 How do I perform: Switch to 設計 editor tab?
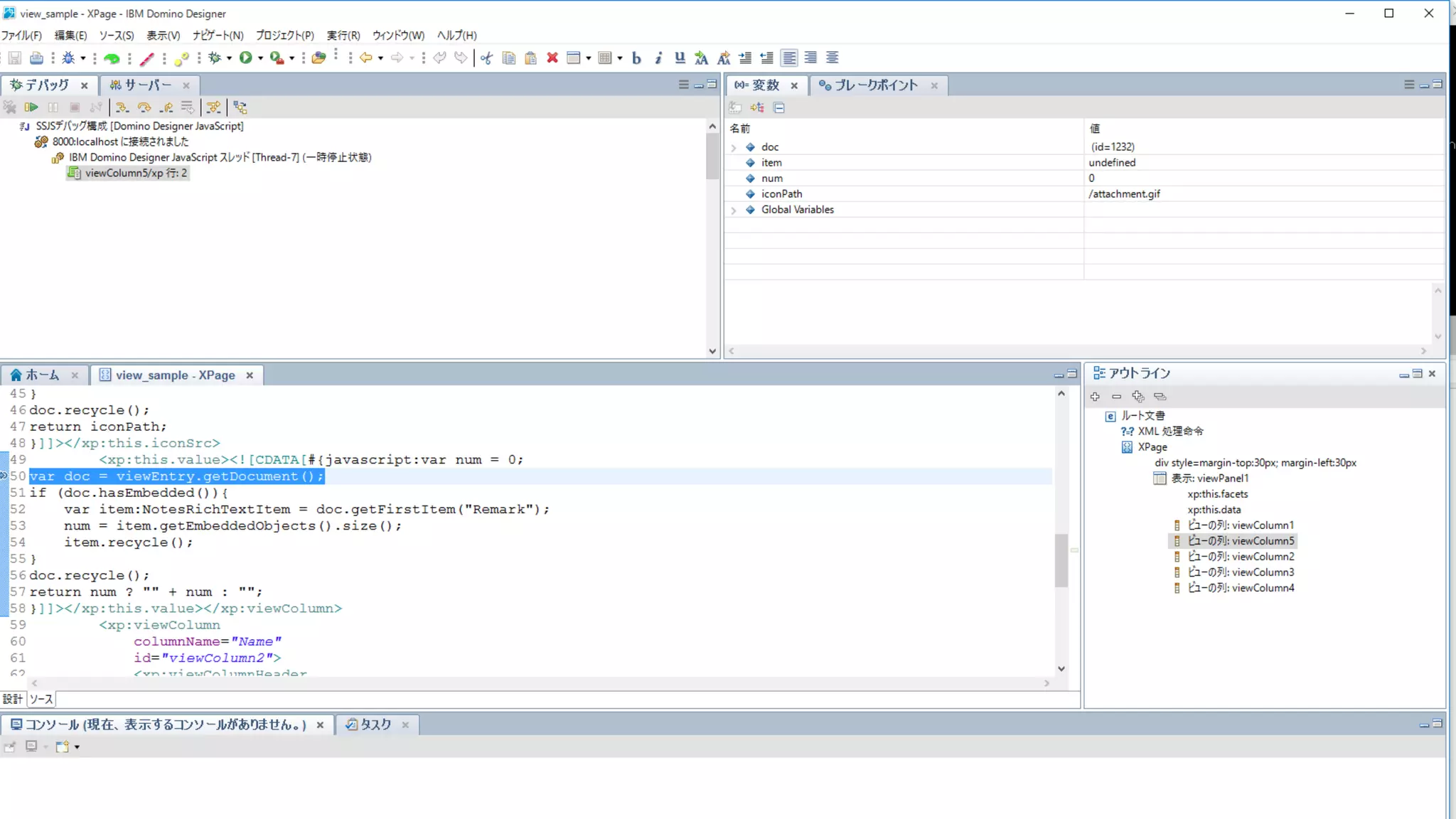point(13,699)
